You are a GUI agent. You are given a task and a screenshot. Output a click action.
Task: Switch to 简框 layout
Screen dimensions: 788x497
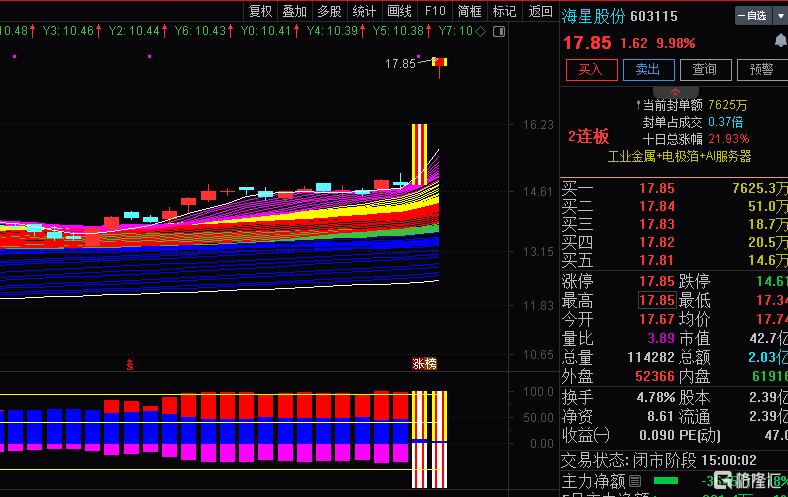pos(470,11)
